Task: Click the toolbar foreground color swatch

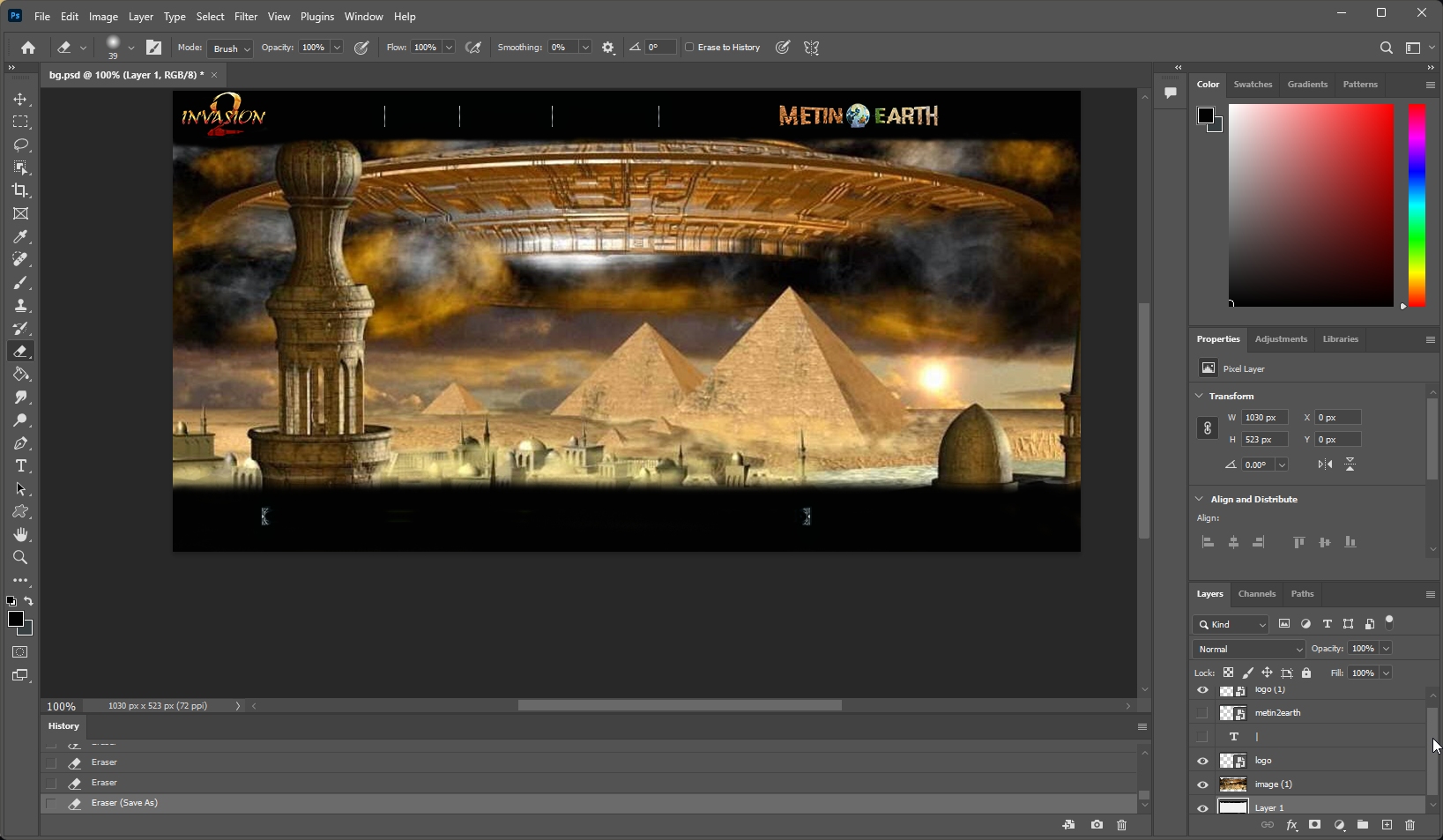Action: coord(16,620)
